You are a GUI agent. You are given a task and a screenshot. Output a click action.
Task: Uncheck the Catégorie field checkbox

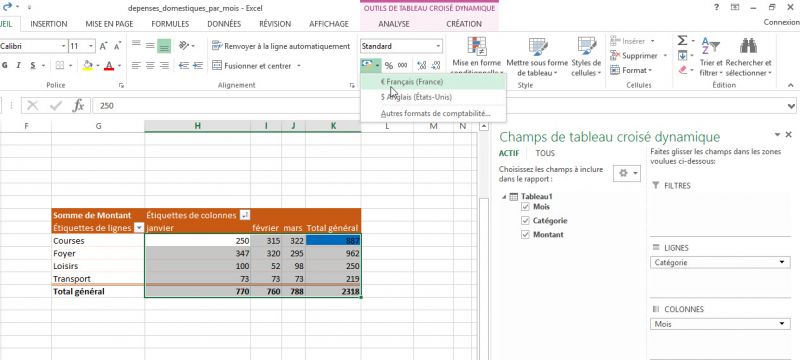(525, 220)
